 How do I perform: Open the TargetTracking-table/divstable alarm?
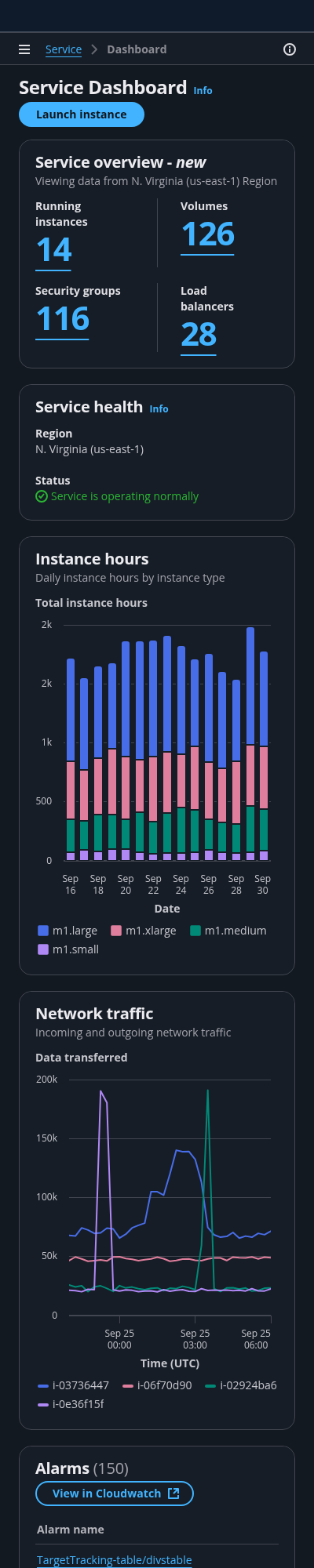115,1560
